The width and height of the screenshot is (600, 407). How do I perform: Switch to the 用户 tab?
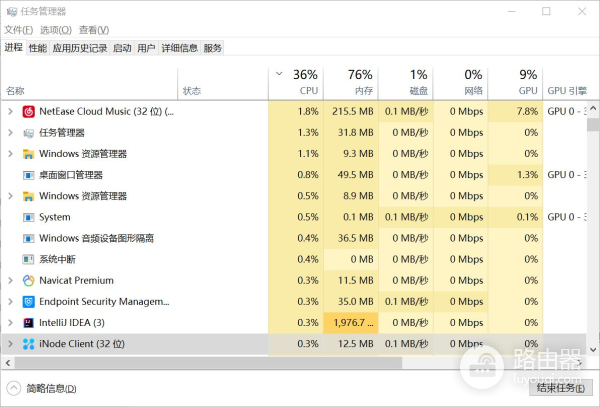coord(146,48)
